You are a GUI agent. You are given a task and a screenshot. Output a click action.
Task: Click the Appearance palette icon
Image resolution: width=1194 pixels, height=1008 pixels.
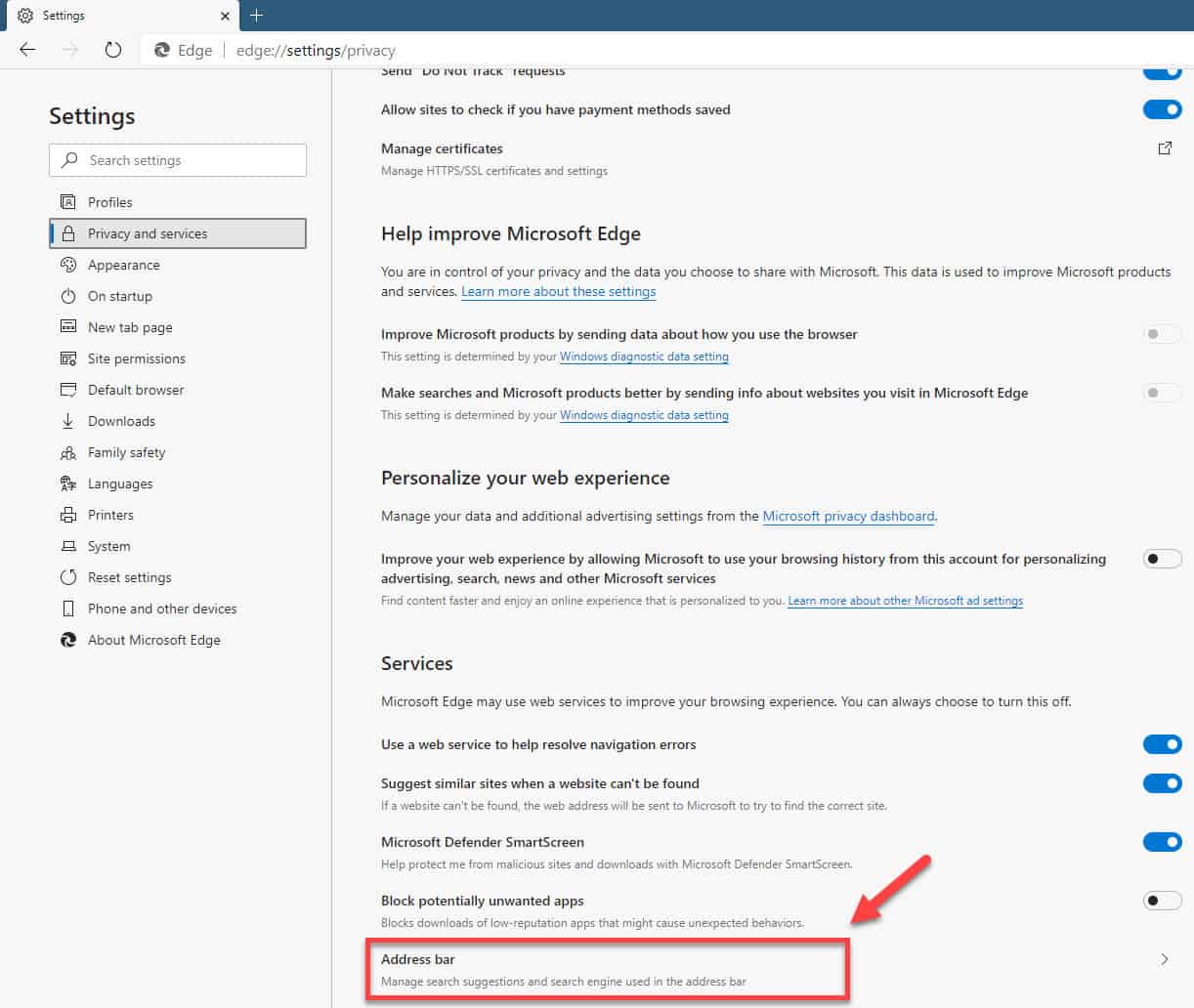click(x=68, y=265)
